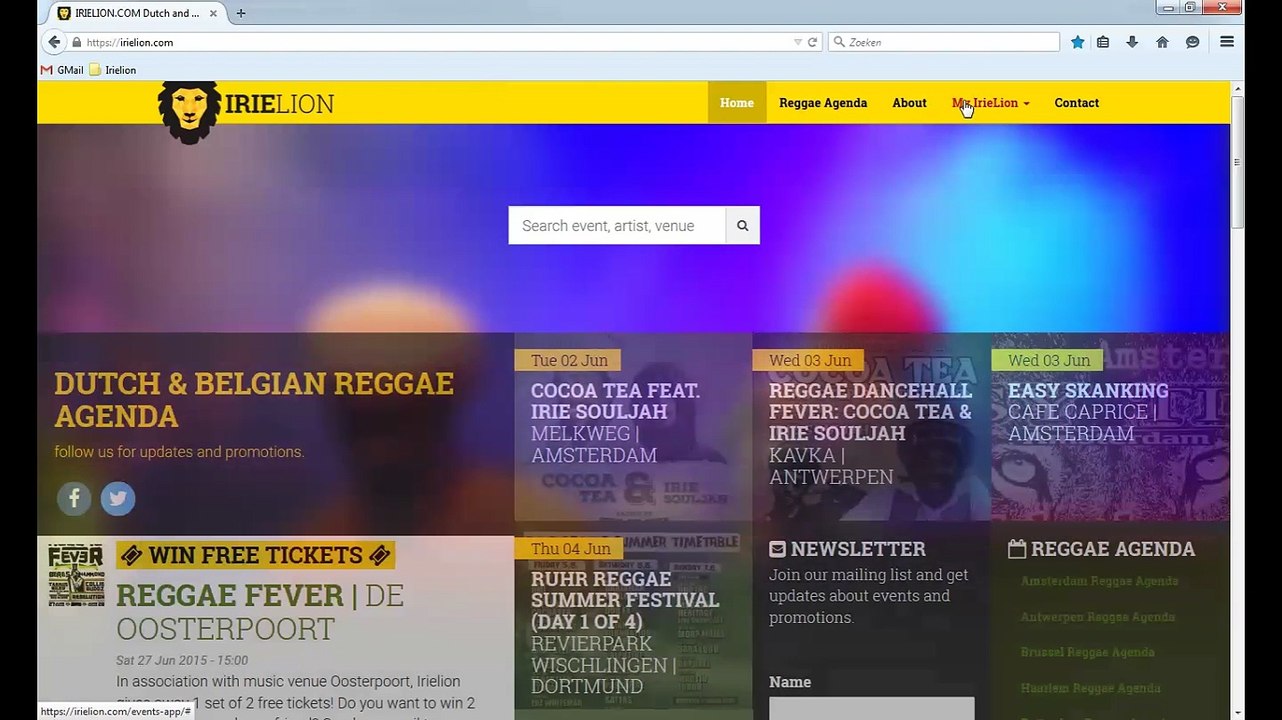Open the Firefox hamburger menu
Screen dimensions: 1282x720
click(1227, 42)
